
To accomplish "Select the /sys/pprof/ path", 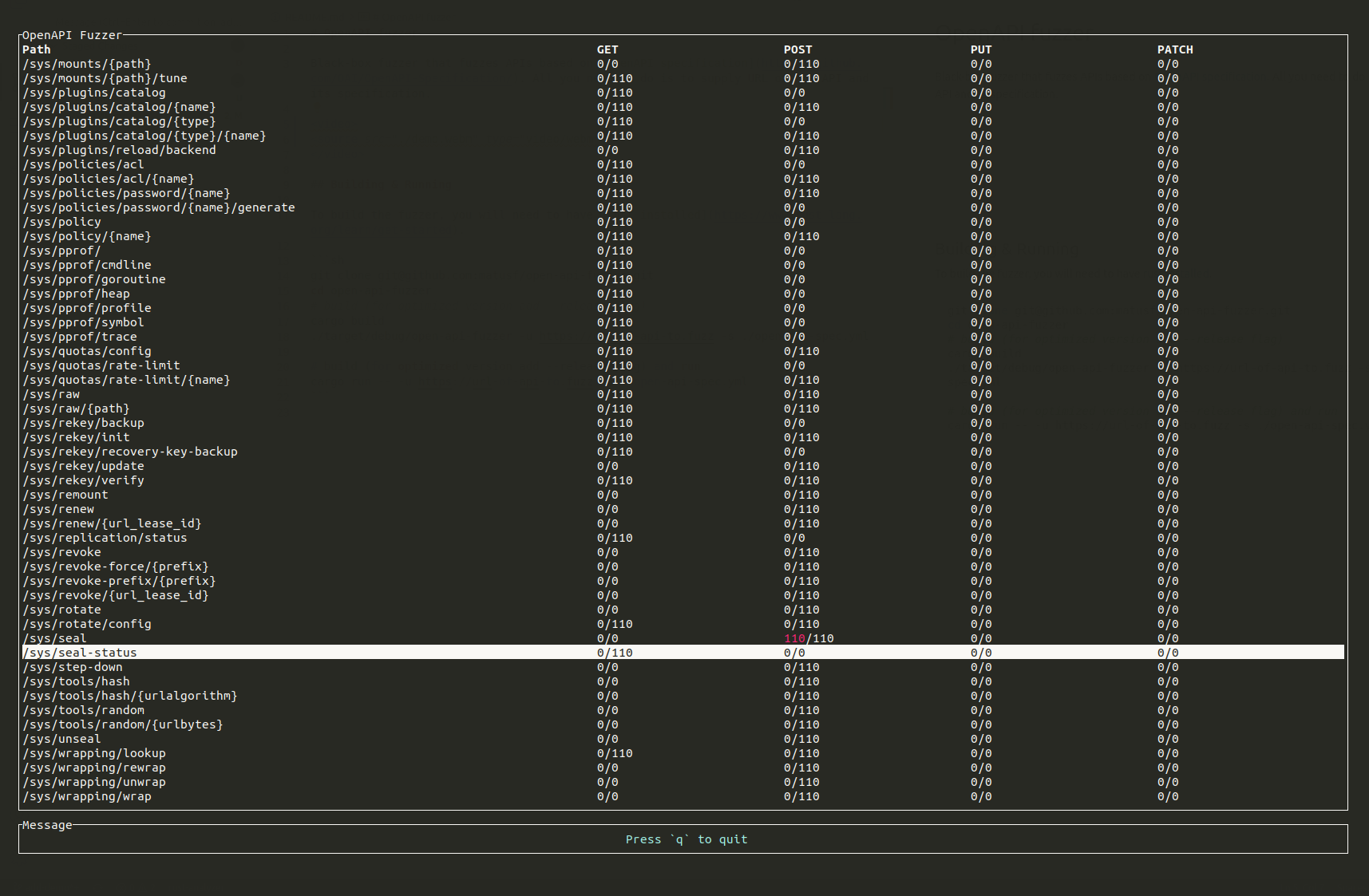I will point(61,251).
